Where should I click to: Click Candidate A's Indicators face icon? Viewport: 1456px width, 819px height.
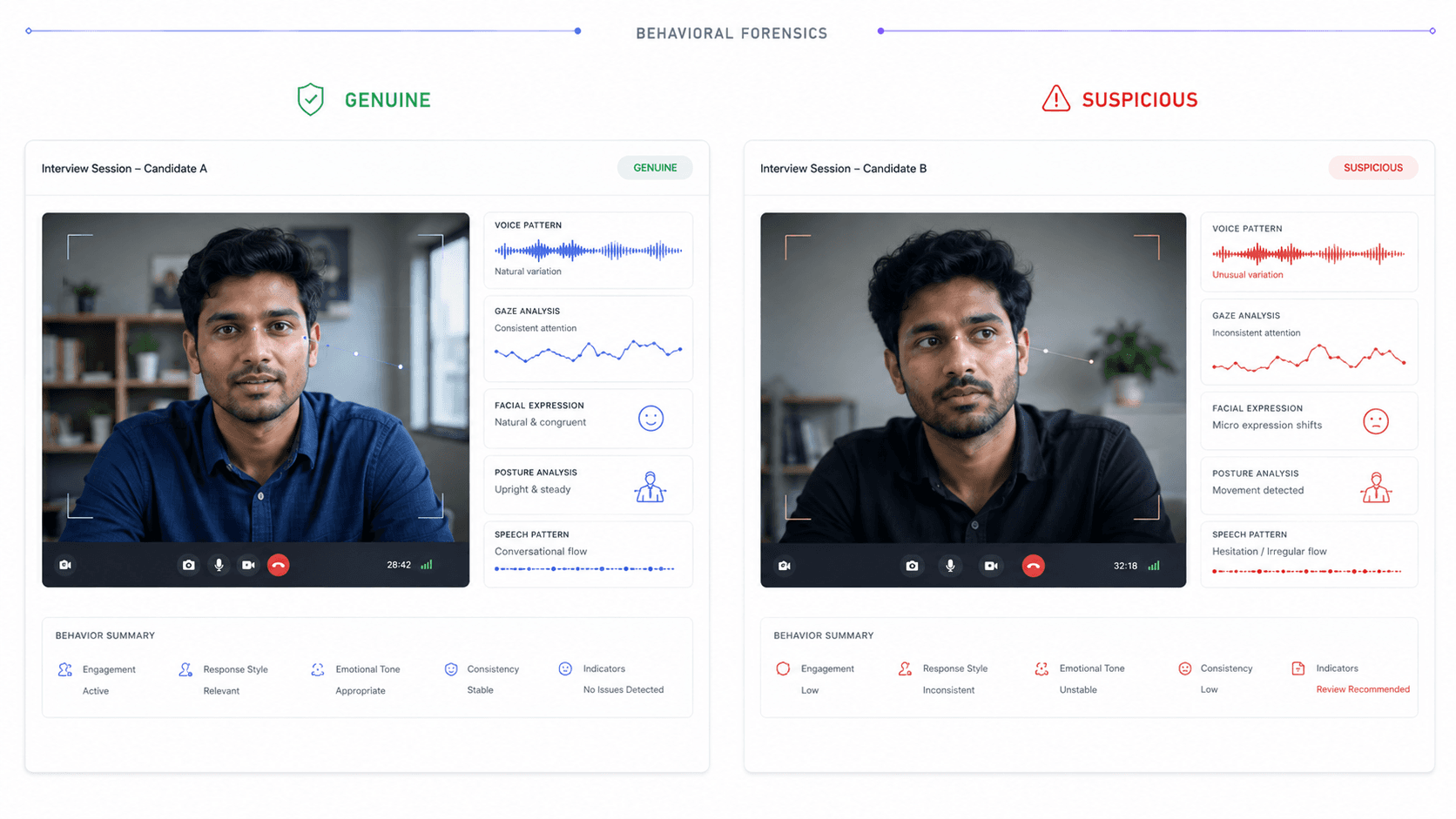(x=565, y=668)
